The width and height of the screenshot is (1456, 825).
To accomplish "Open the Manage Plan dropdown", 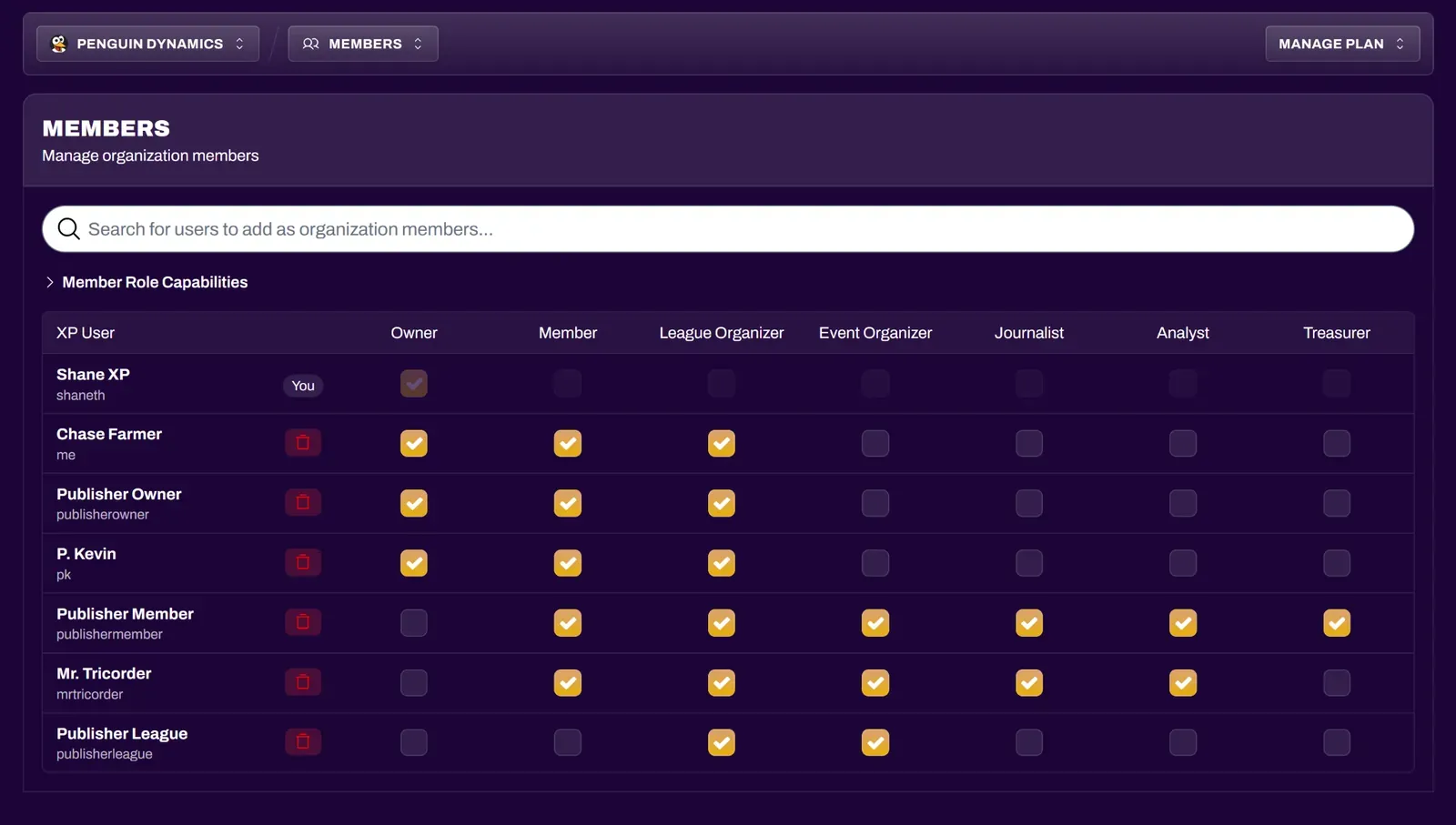I will point(1341,43).
